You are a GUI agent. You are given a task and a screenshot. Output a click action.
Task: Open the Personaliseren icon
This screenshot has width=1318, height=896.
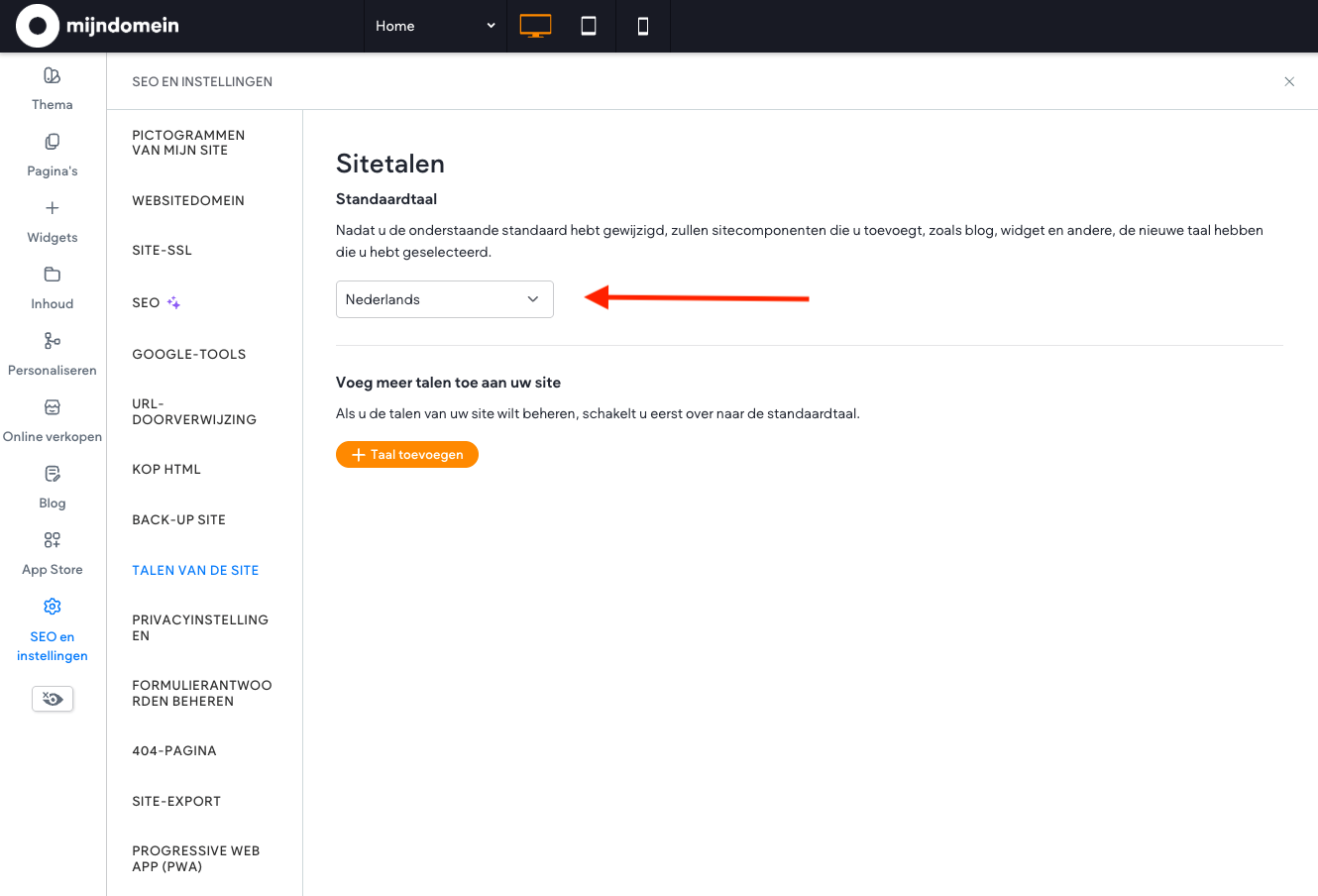tap(53, 341)
